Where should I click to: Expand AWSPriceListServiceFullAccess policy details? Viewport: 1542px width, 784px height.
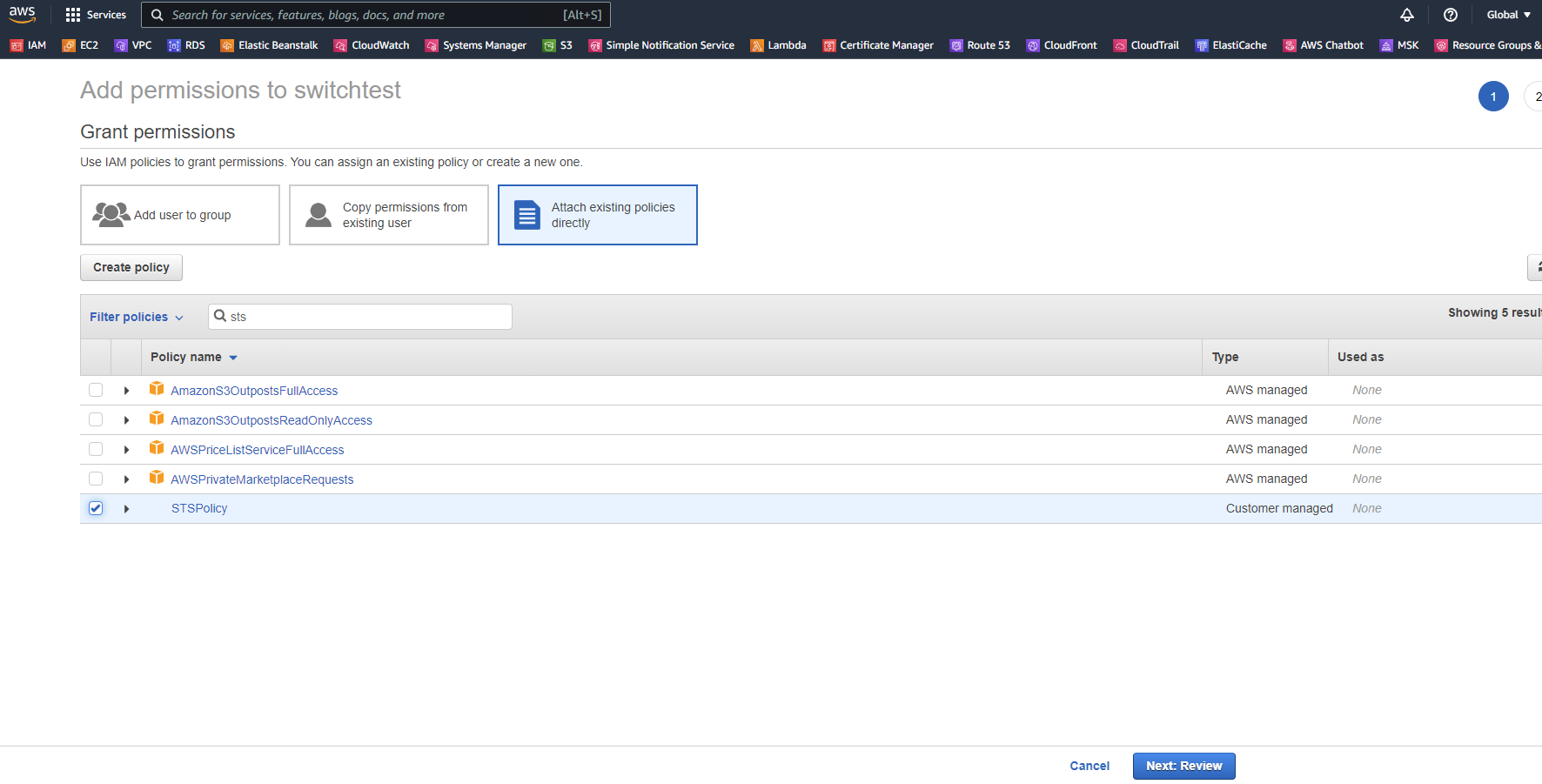click(126, 450)
